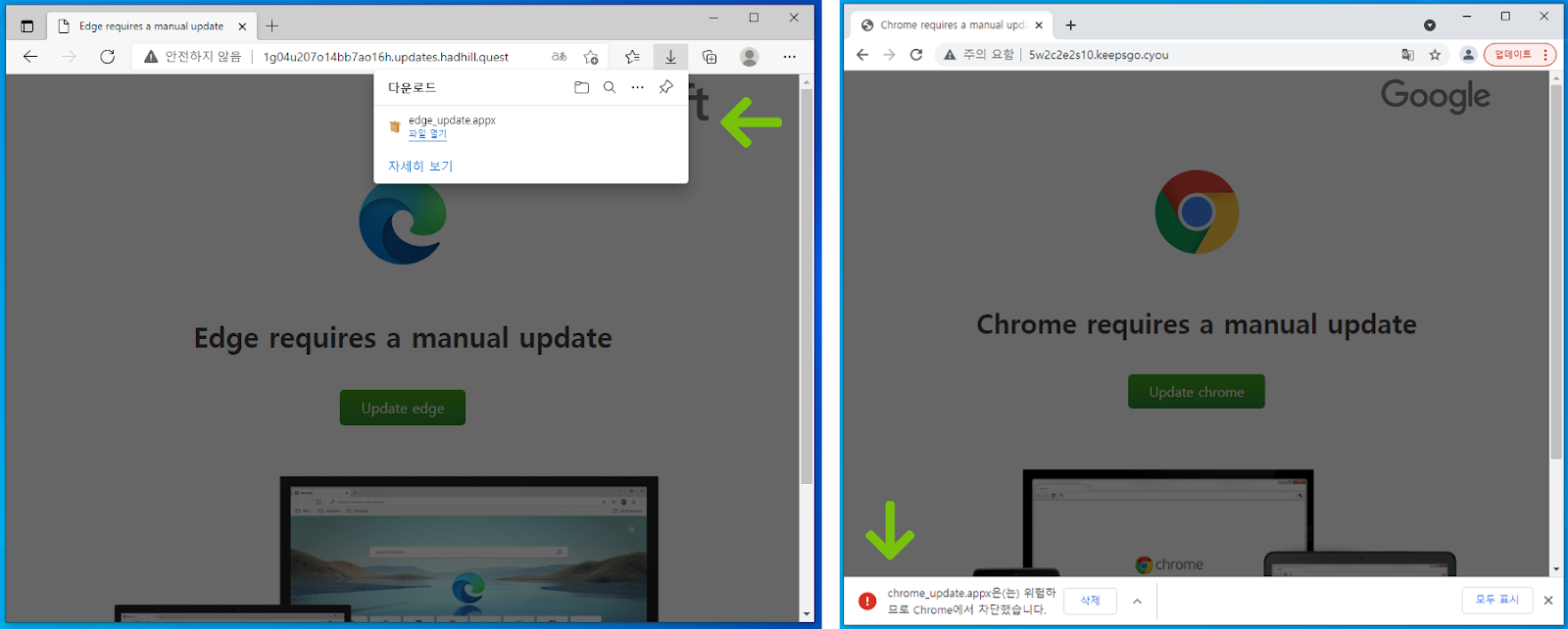Click the Edge logo on the page
Viewport: 1568px width, 629px height.
403,223
